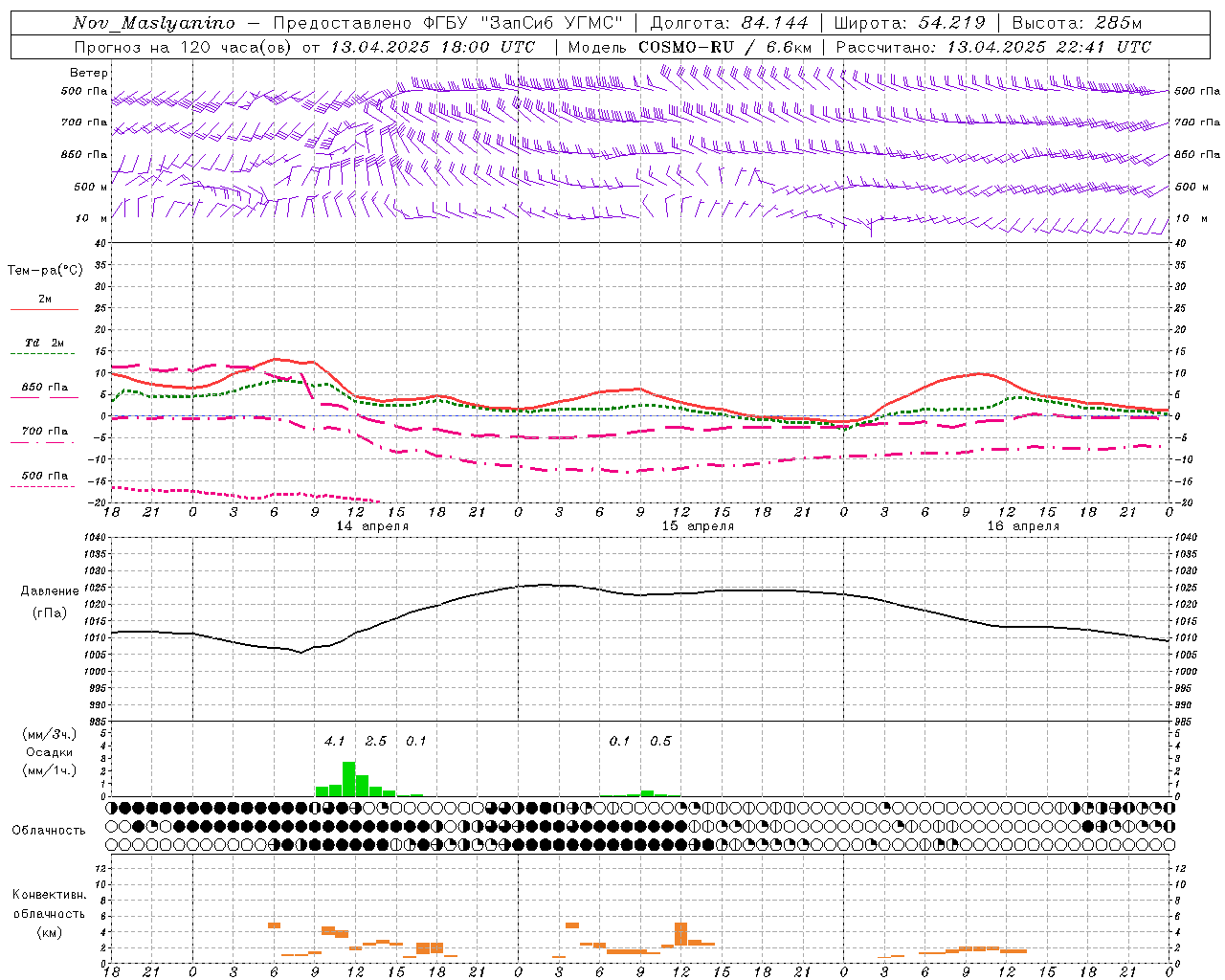Click the 500 гПа temperature legend entry

coord(45,476)
